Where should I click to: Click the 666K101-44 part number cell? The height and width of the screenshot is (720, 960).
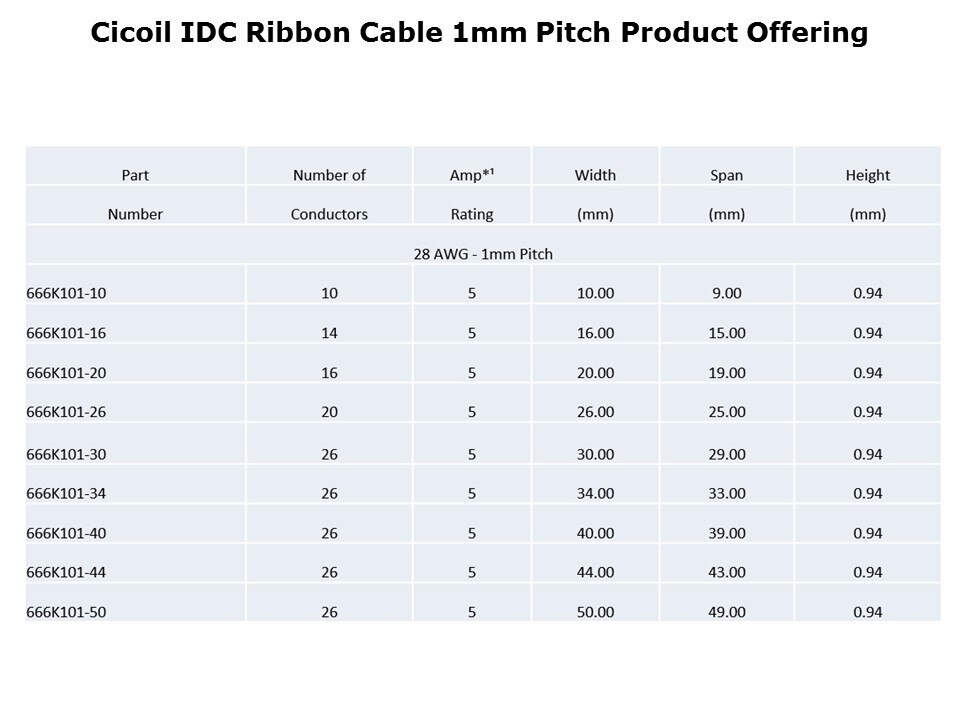[x=66, y=572]
